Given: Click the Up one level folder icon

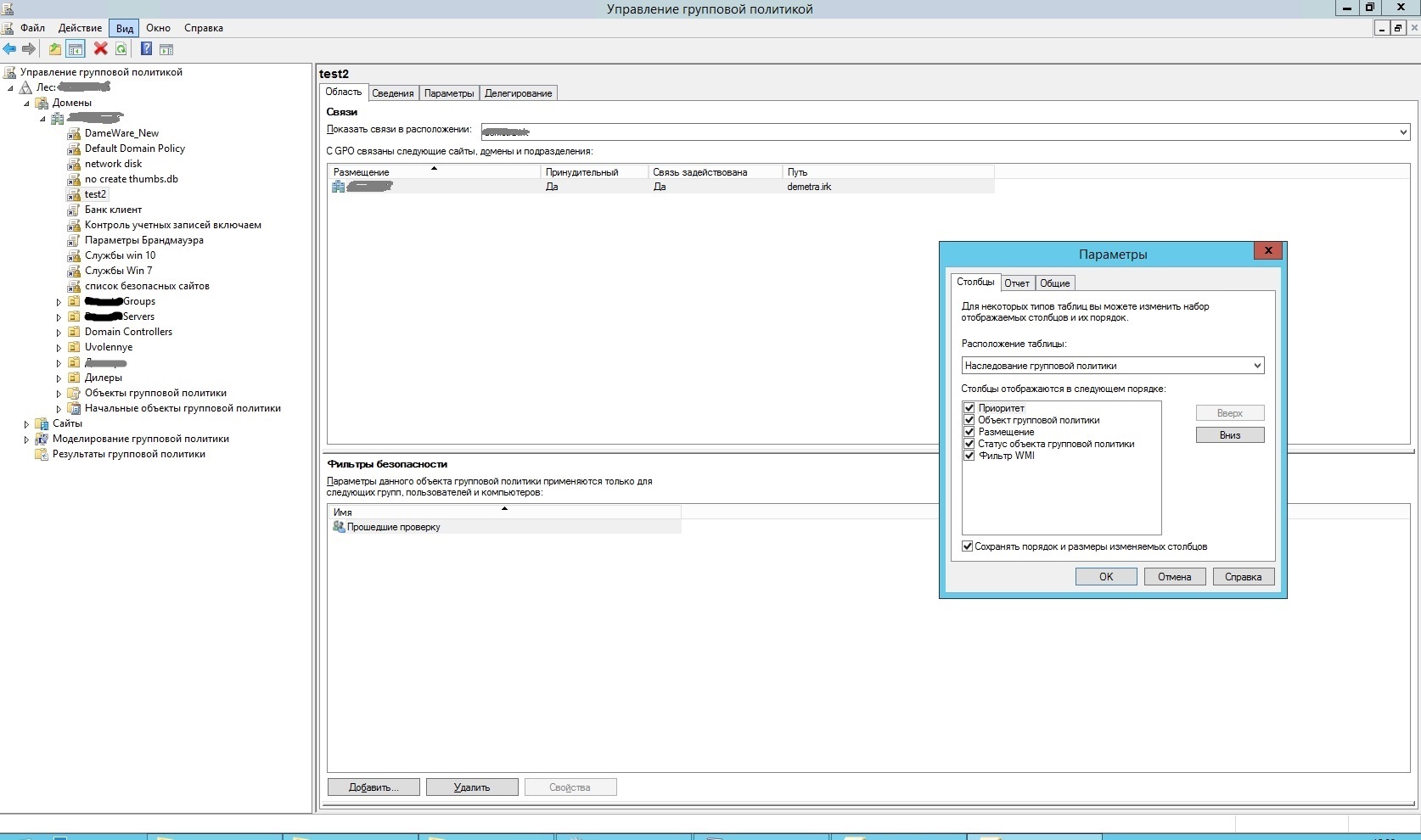Looking at the screenshot, I should click(55, 49).
